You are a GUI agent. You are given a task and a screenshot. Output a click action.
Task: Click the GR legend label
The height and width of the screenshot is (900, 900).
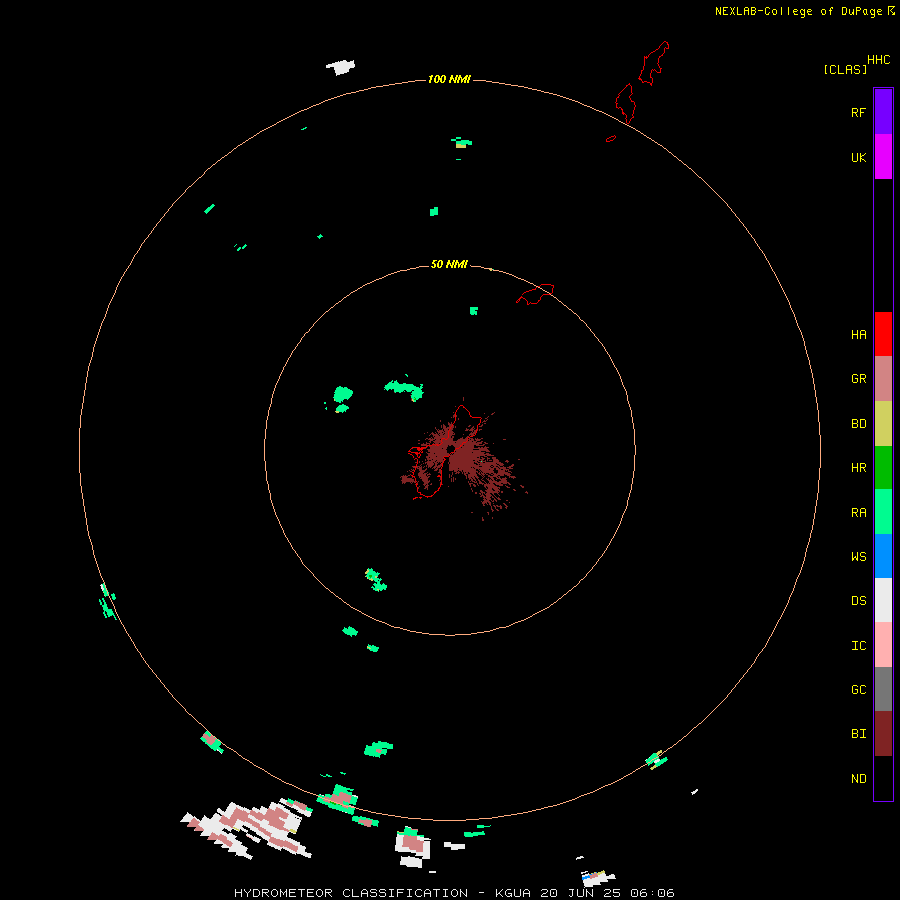tap(858, 379)
